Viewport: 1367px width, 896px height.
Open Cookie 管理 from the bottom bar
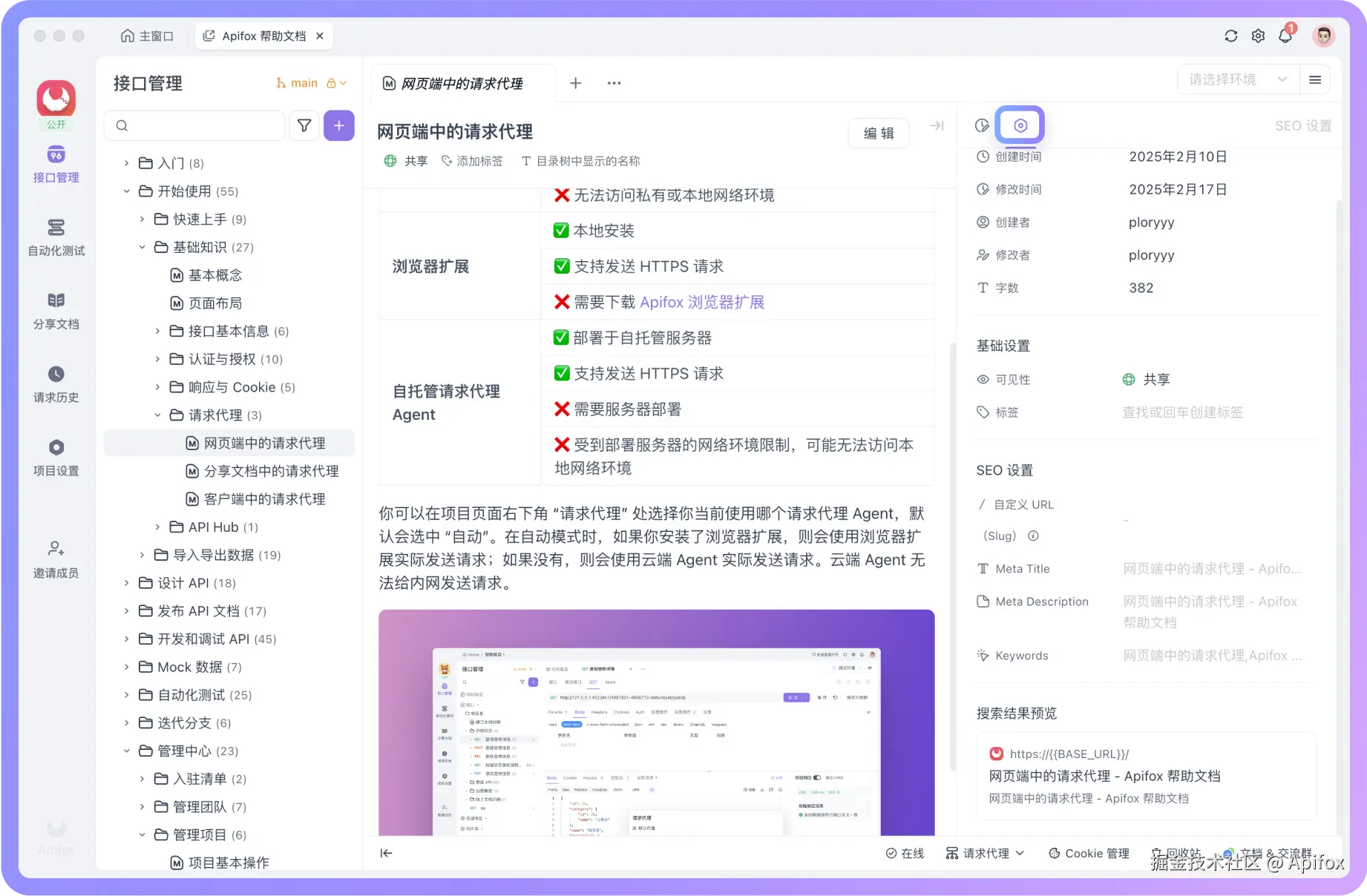coord(1088,853)
